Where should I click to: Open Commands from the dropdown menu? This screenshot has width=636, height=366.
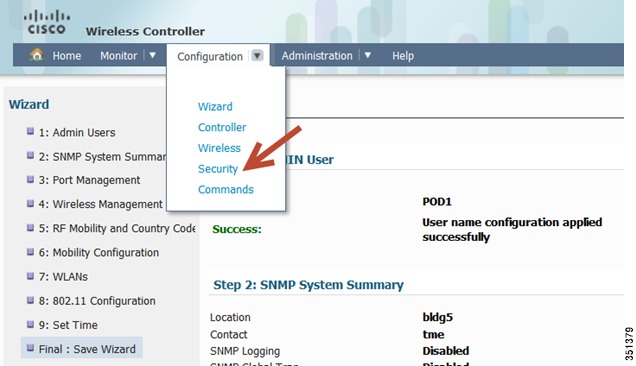(226, 189)
